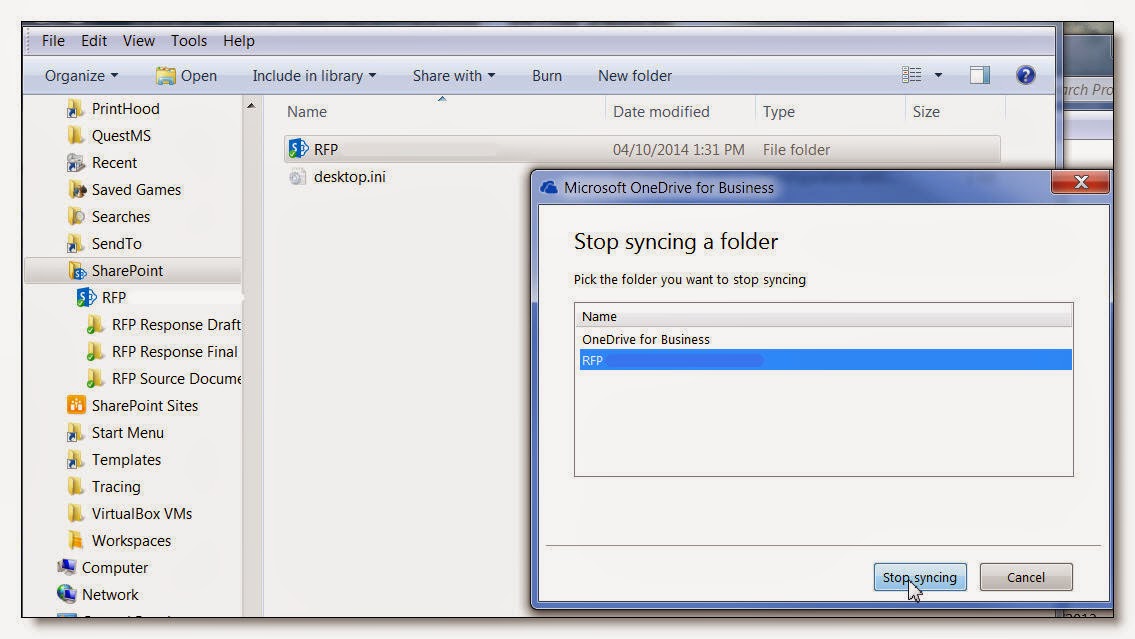Click the SharePoint folder icon in tree
This screenshot has width=1135, height=639.
tap(76, 271)
